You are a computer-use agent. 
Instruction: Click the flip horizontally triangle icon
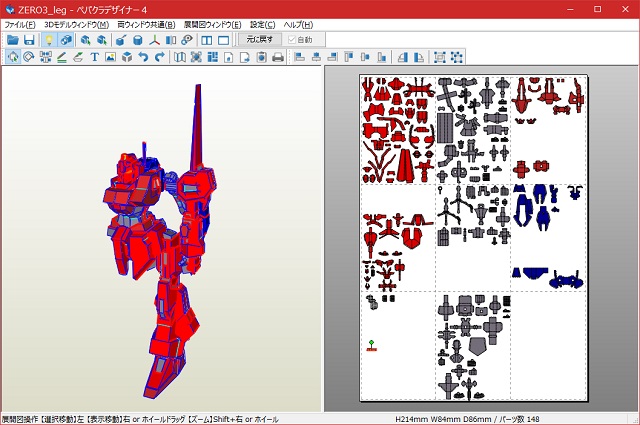[402, 57]
